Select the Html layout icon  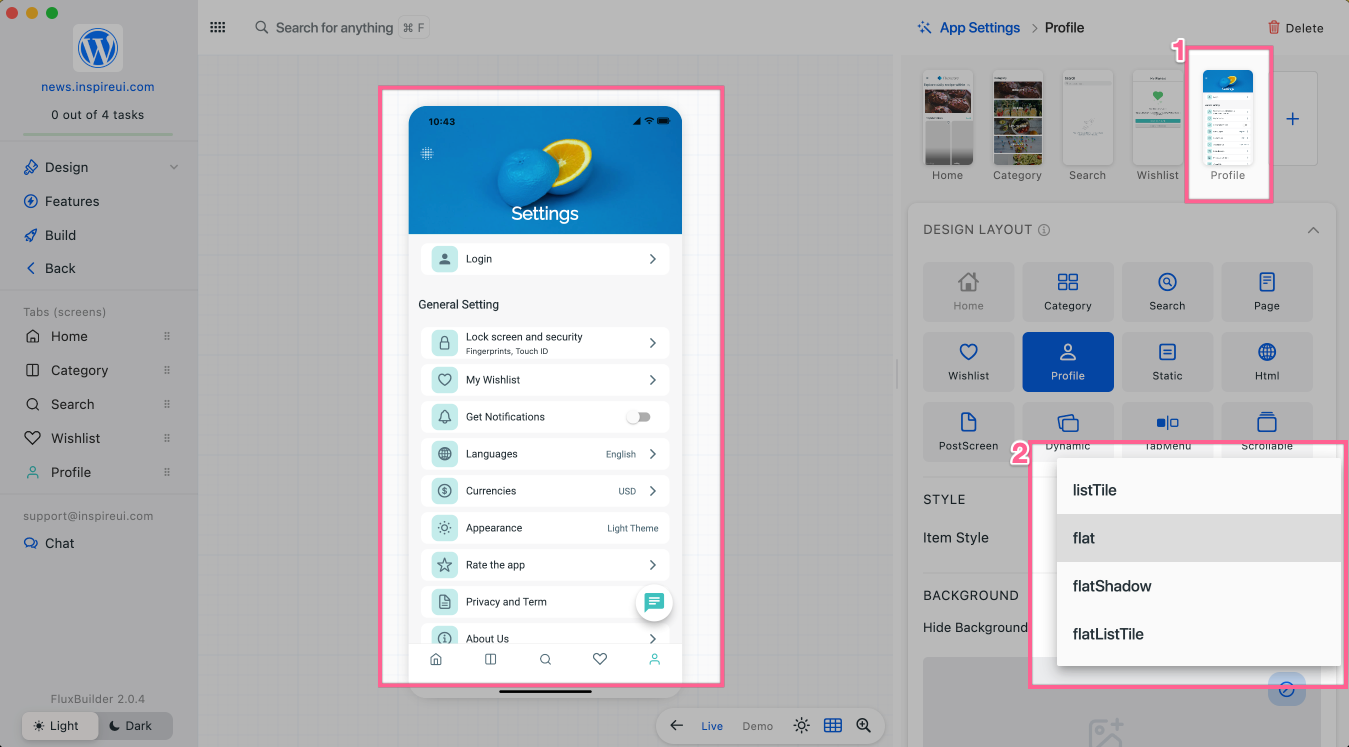(1266, 361)
